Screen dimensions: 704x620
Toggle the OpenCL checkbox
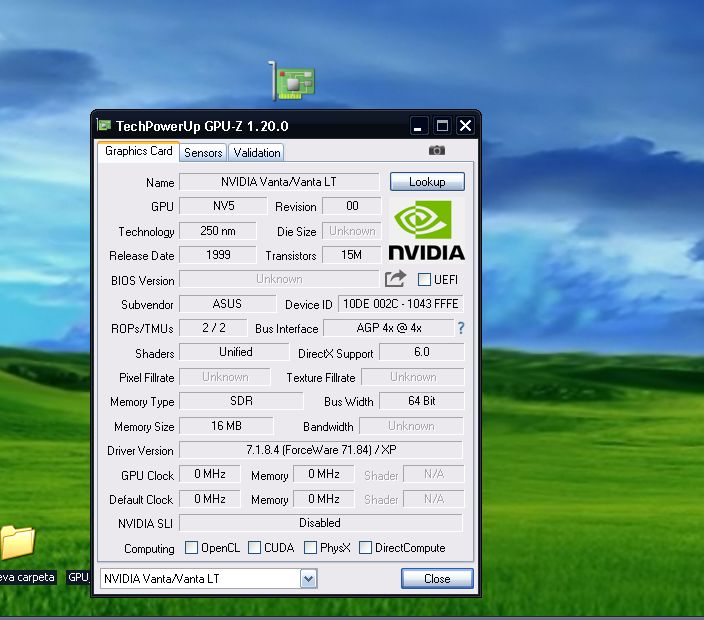point(191,547)
